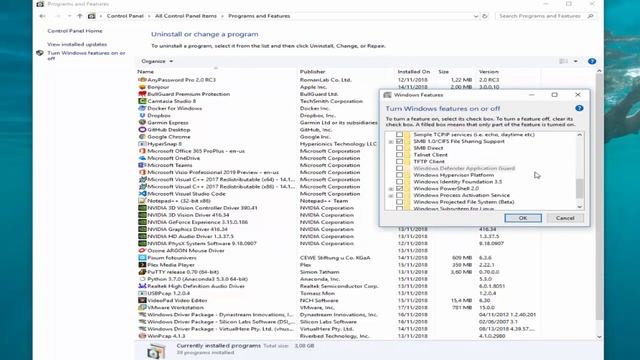Uncheck Windows PowerShell 2.0
Image resolution: width=640 pixels, height=360 pixels.
(399, 188)
